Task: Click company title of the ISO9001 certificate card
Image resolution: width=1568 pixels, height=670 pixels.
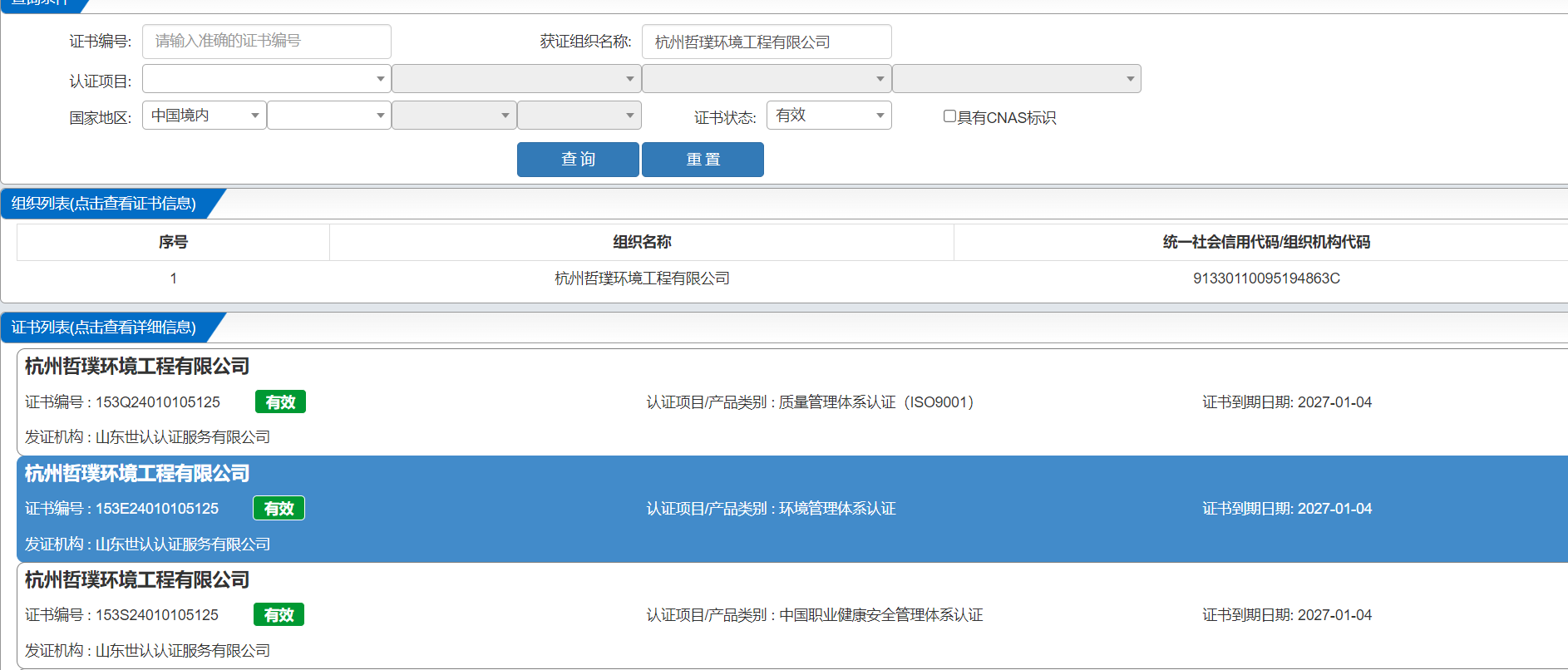Action: (137, 367)
